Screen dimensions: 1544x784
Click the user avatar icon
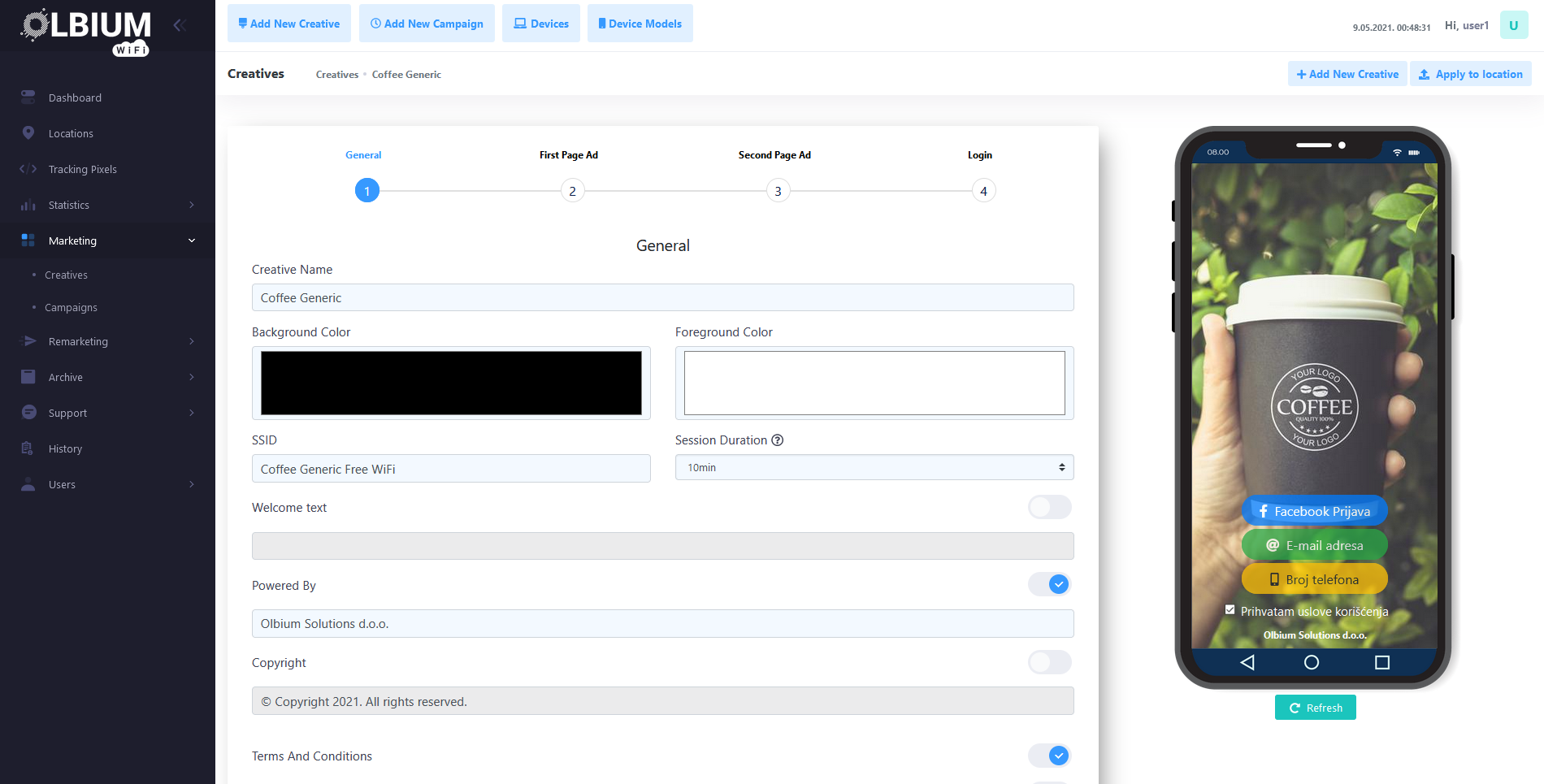(1513, 25)
